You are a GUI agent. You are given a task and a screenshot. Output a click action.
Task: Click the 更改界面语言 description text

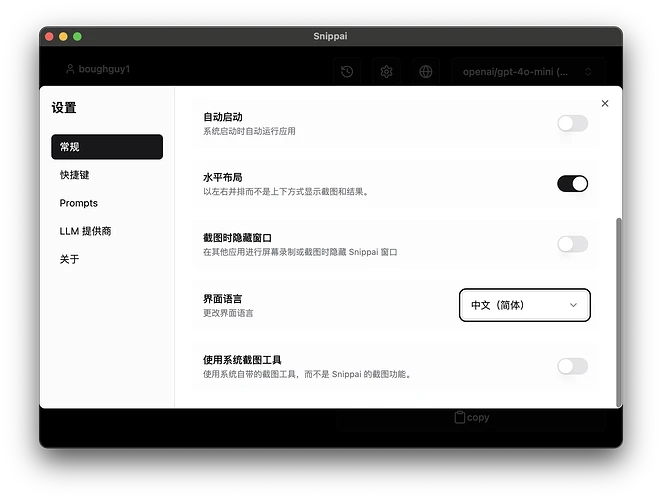click(x=228, y=313)
